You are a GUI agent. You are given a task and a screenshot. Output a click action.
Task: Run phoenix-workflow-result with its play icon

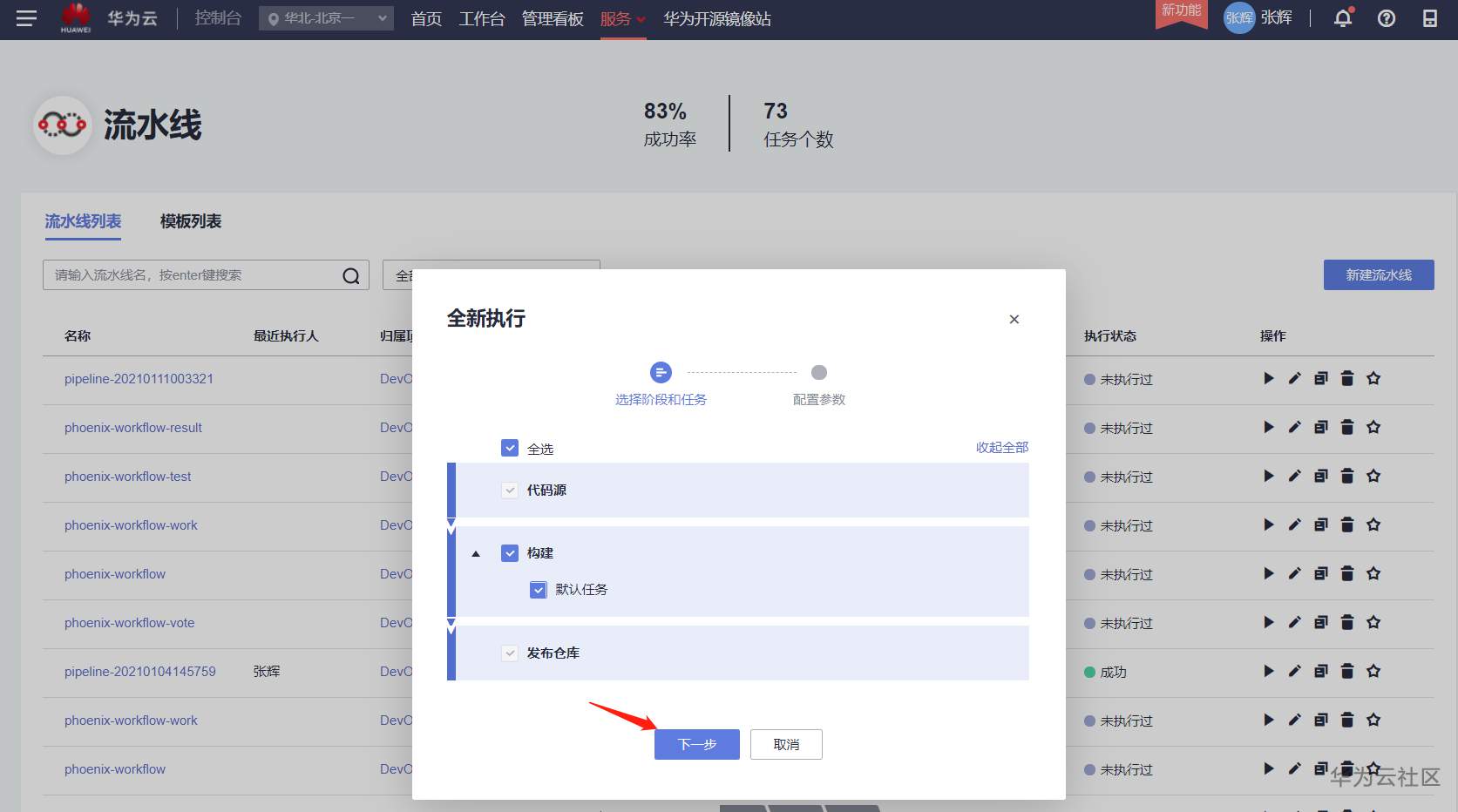pos(1269,427)
